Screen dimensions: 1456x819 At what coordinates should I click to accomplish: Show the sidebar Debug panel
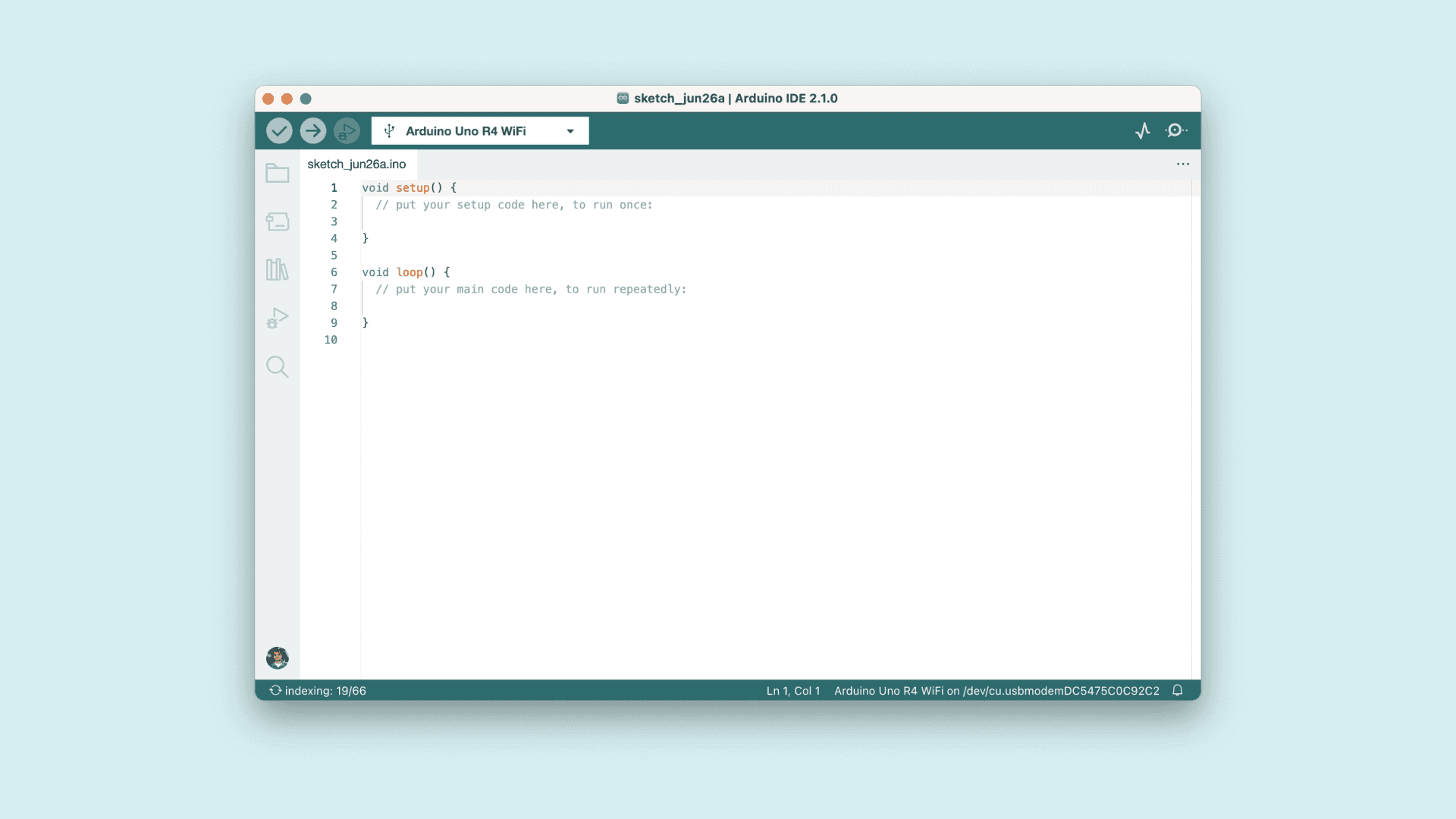pos(277,318)
